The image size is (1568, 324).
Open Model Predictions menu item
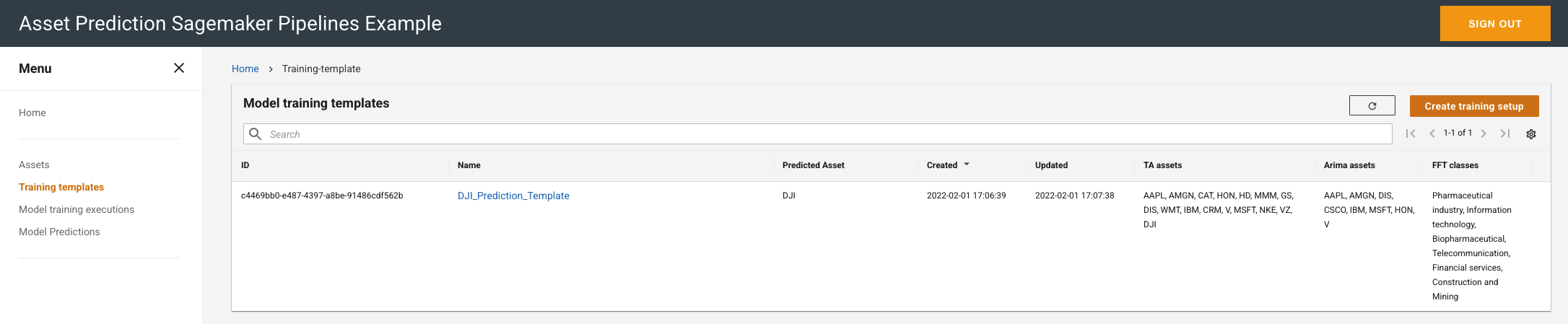[x=59, y=232]
